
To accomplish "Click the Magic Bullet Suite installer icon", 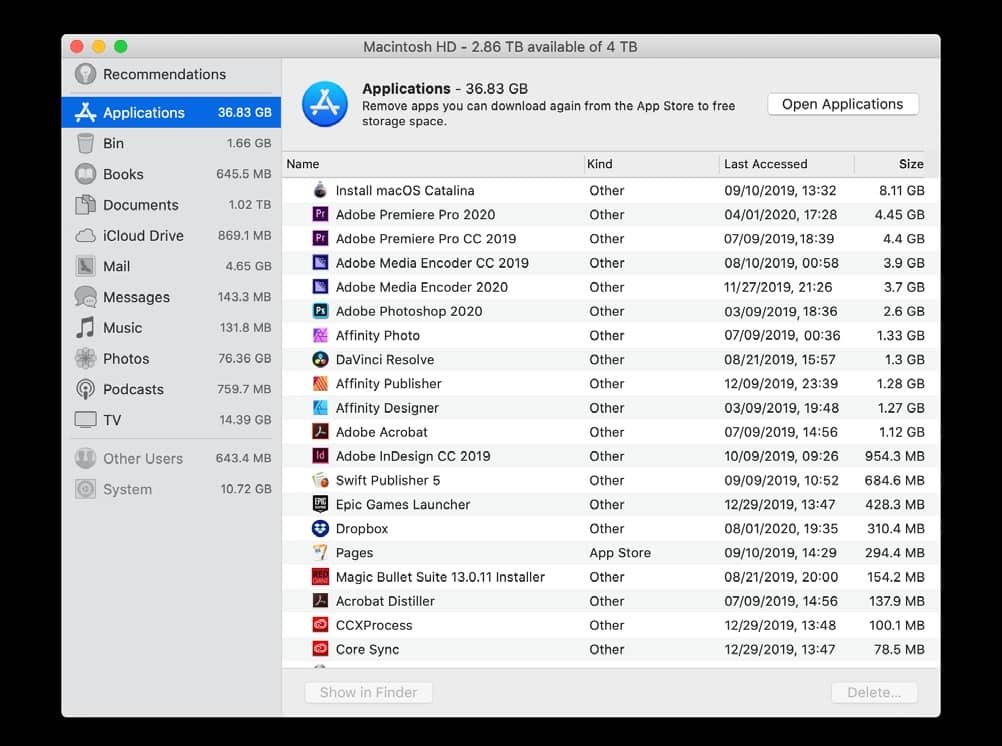I will tap(320, 577).
